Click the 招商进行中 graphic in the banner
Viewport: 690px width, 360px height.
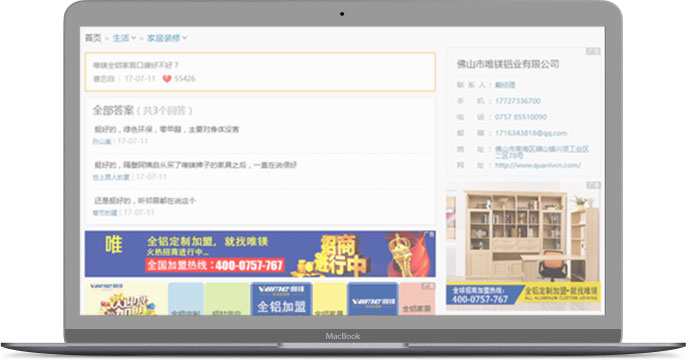pos(338,257)
